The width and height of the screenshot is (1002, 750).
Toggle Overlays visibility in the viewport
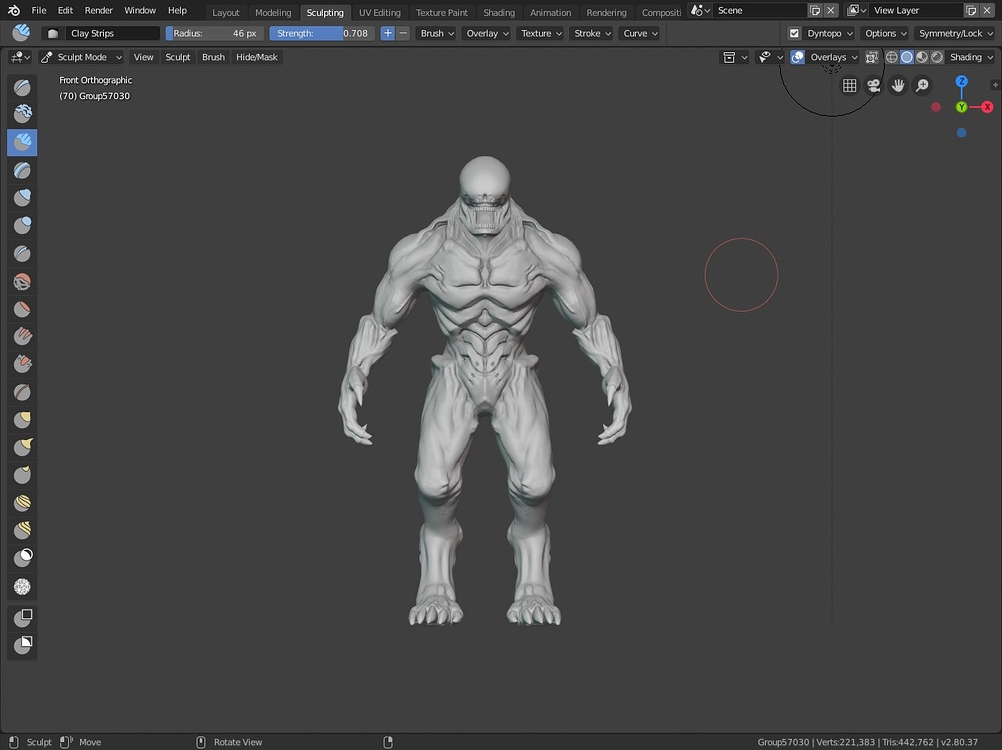point(797,57)
